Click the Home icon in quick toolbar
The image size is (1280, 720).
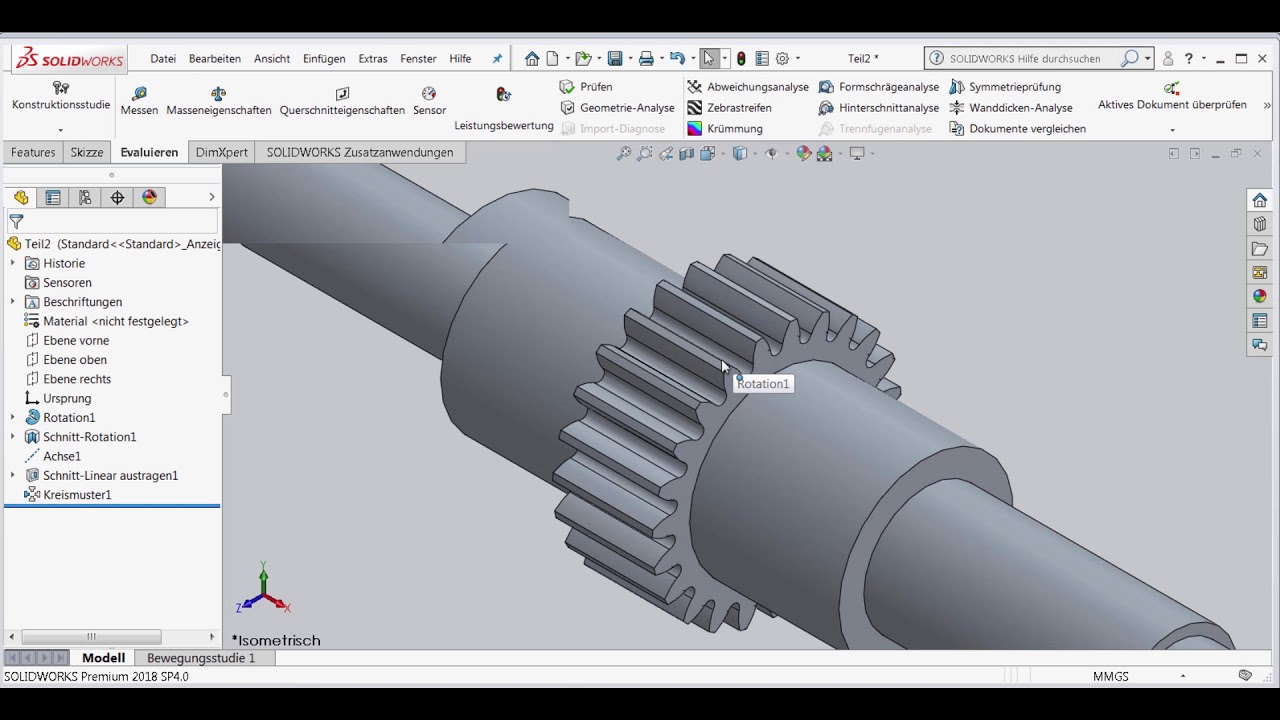pyautogui.click(x=532, y=59)
